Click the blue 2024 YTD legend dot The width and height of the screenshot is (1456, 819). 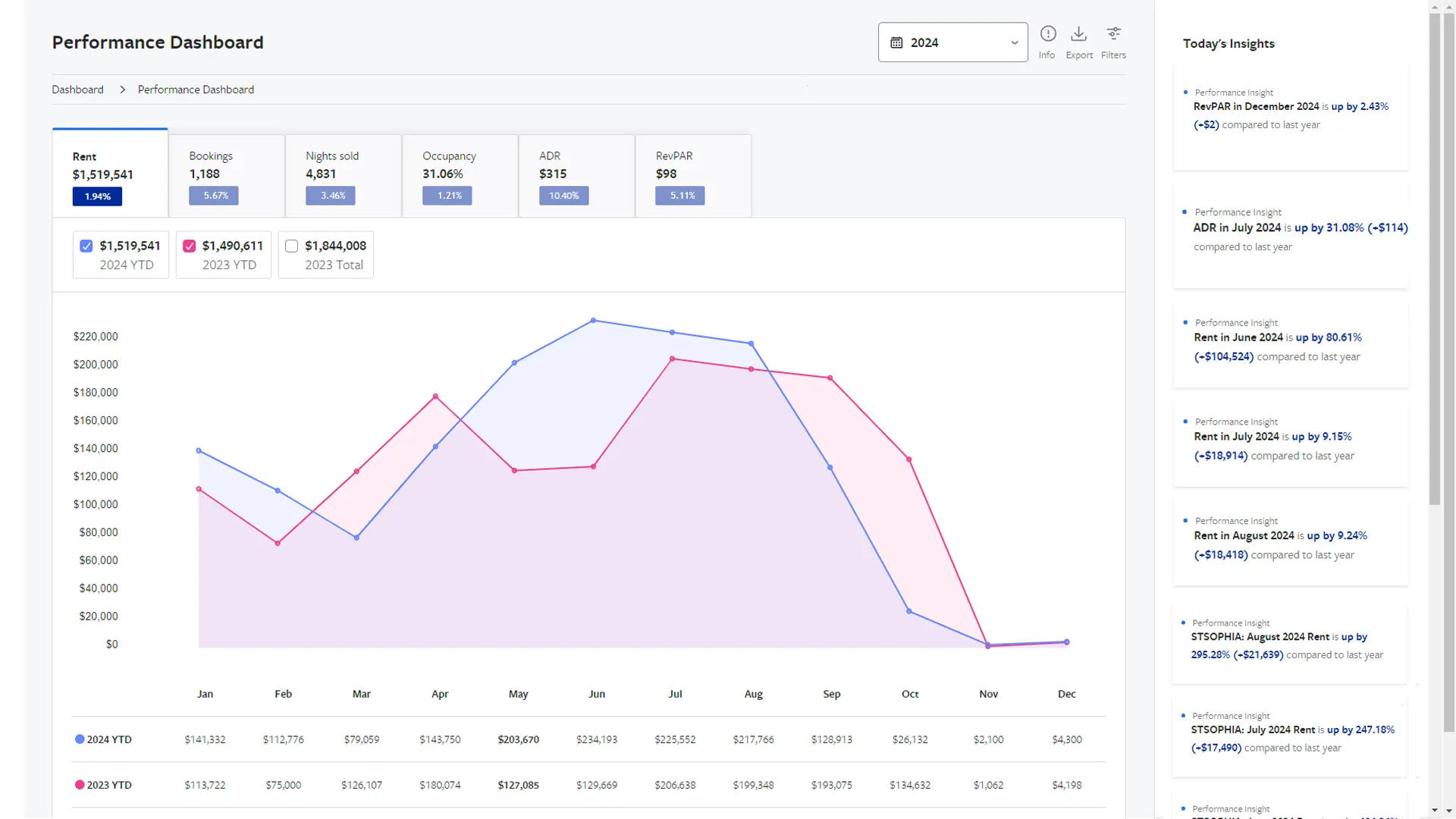(x=80, y=739)
